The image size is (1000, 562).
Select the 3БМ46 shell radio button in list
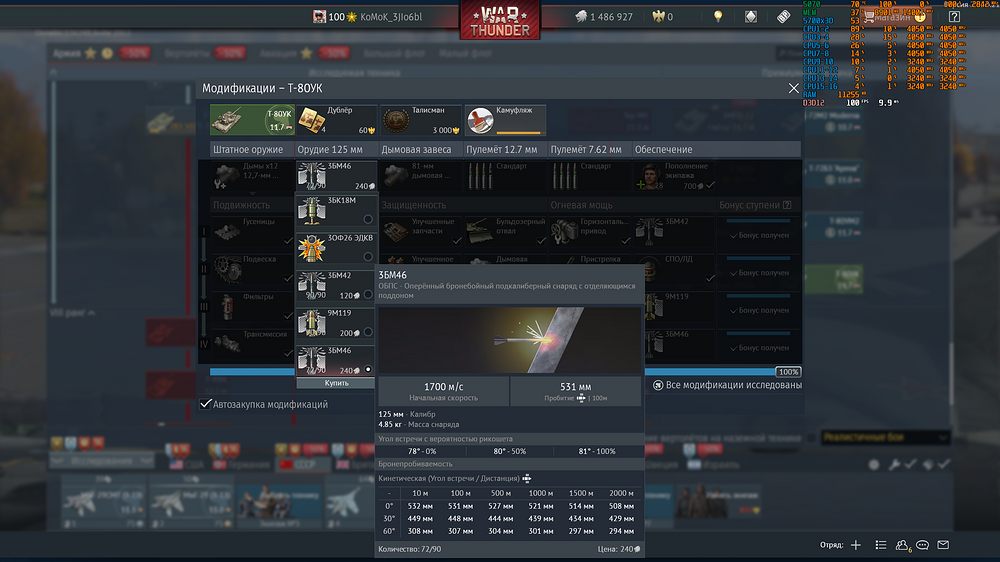point(368,370)
